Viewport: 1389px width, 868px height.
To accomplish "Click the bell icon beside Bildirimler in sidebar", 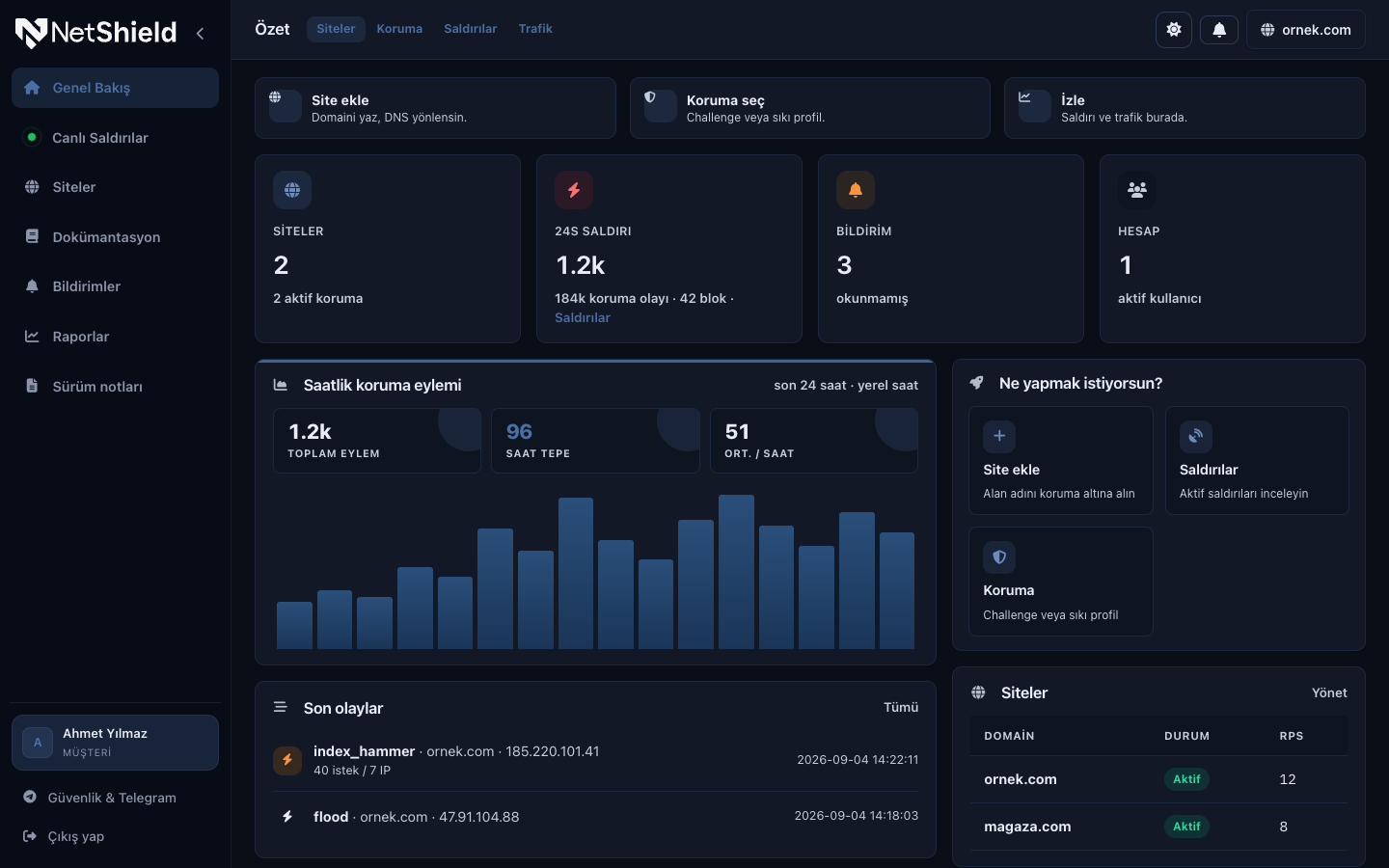I will tap(32, 286).
